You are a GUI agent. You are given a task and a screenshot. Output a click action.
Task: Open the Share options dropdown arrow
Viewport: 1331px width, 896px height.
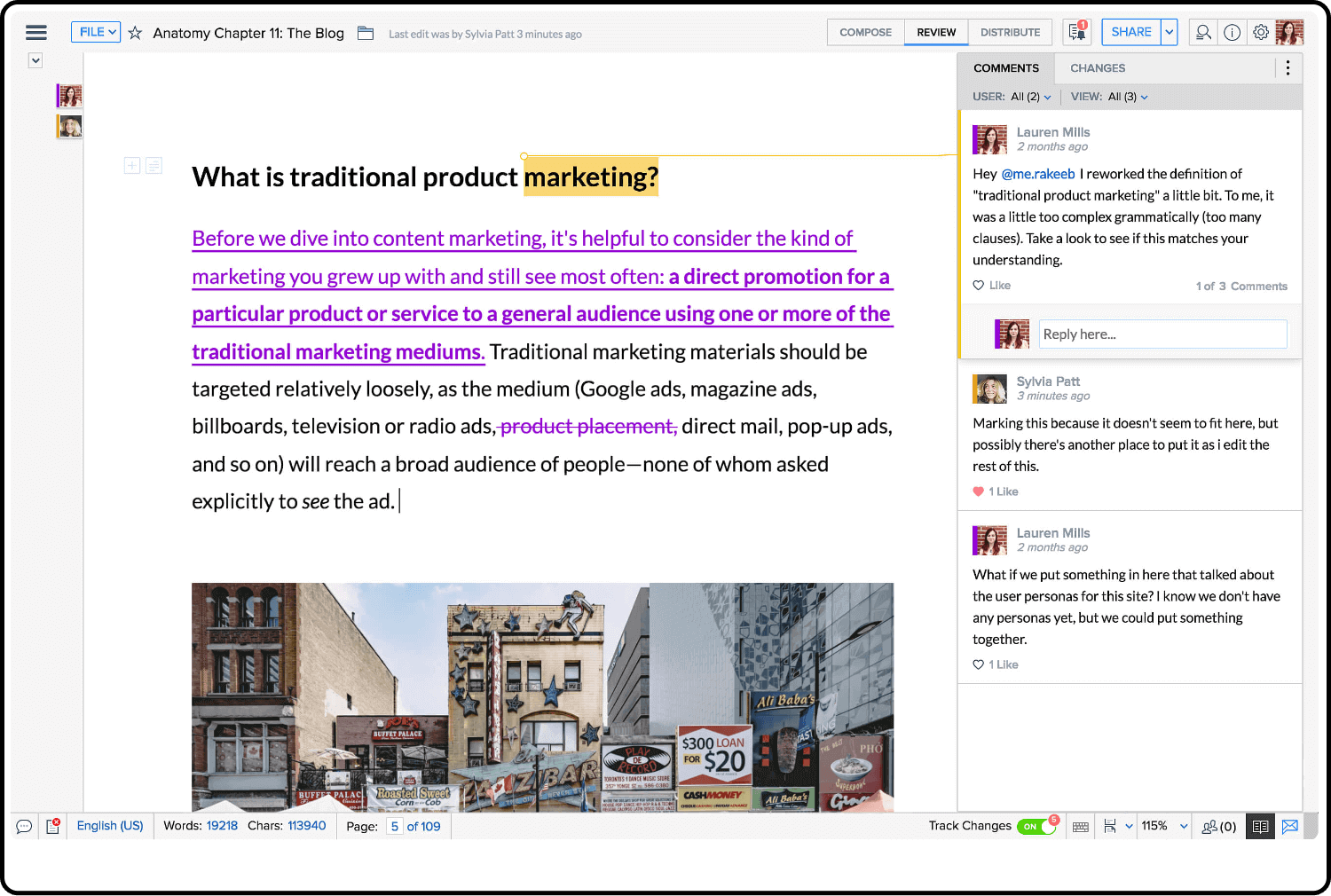(x=1170, y=32)
